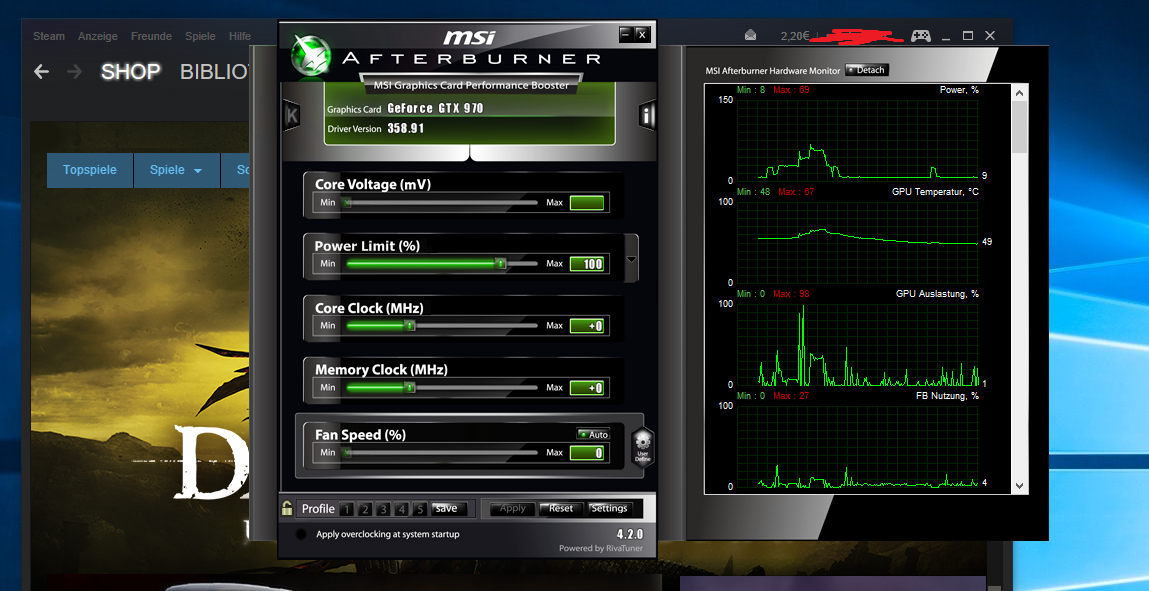Click the BIBLIOTHEK tab in Steam
This screenshot has height=591, width=1149.
pyautogui.click(x=215, y=72)
